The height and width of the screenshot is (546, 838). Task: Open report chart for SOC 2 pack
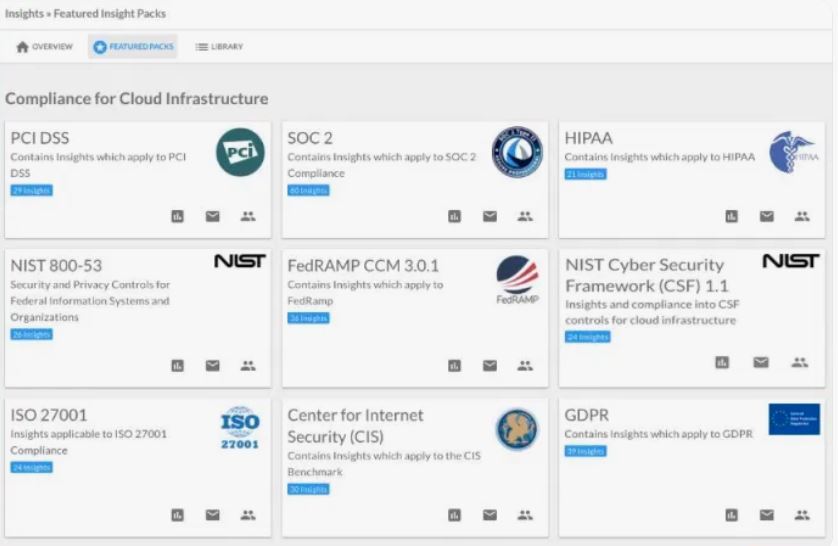[x=454, y=216]
